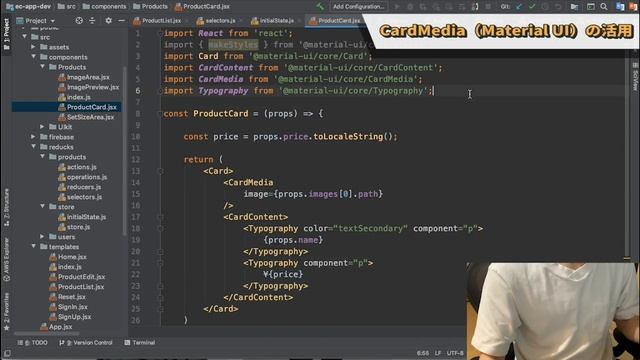Select actions.js under products
The image size is (640, 360).
[x=77, y=167]
